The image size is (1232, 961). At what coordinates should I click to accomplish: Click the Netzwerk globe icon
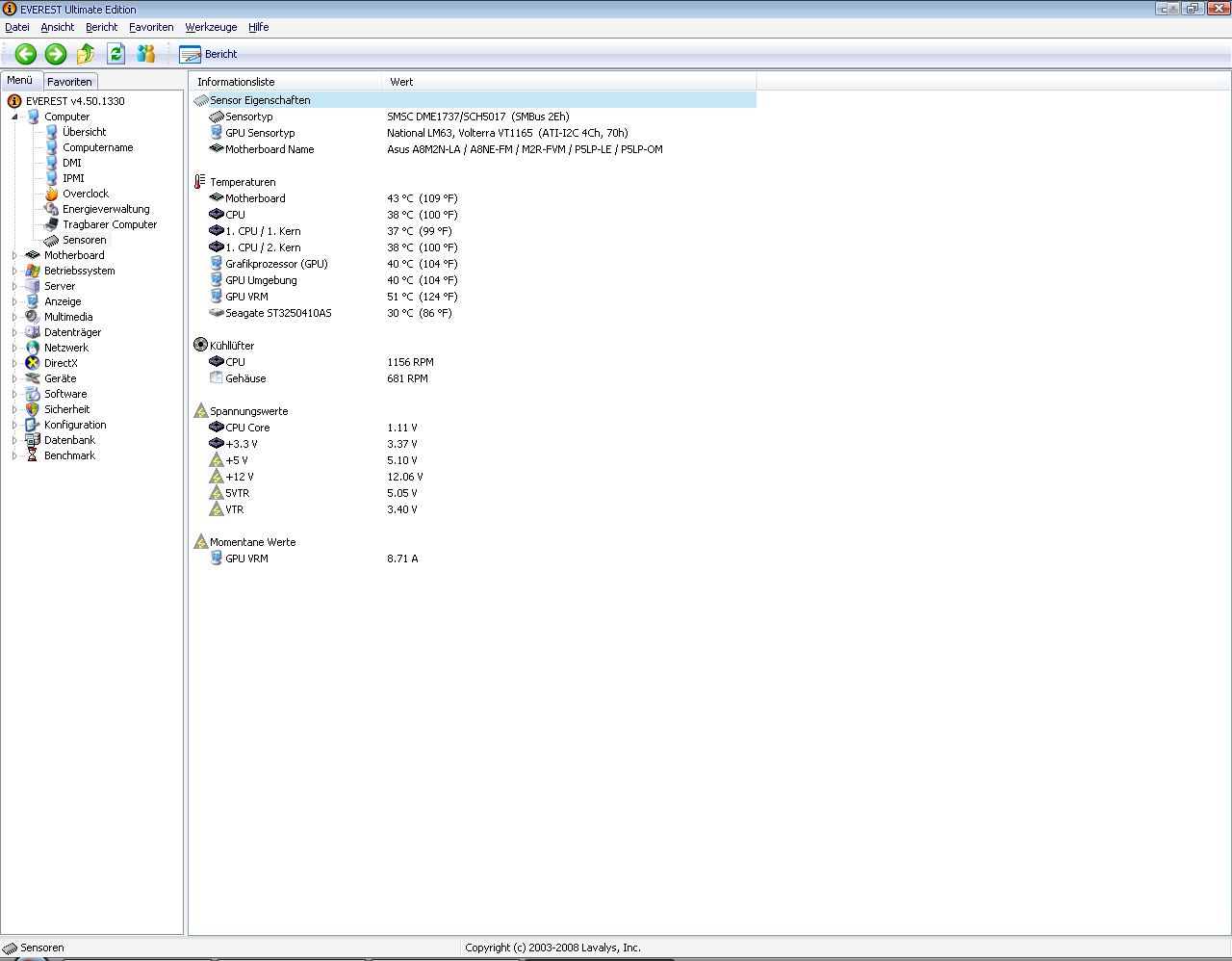(34, 348)
